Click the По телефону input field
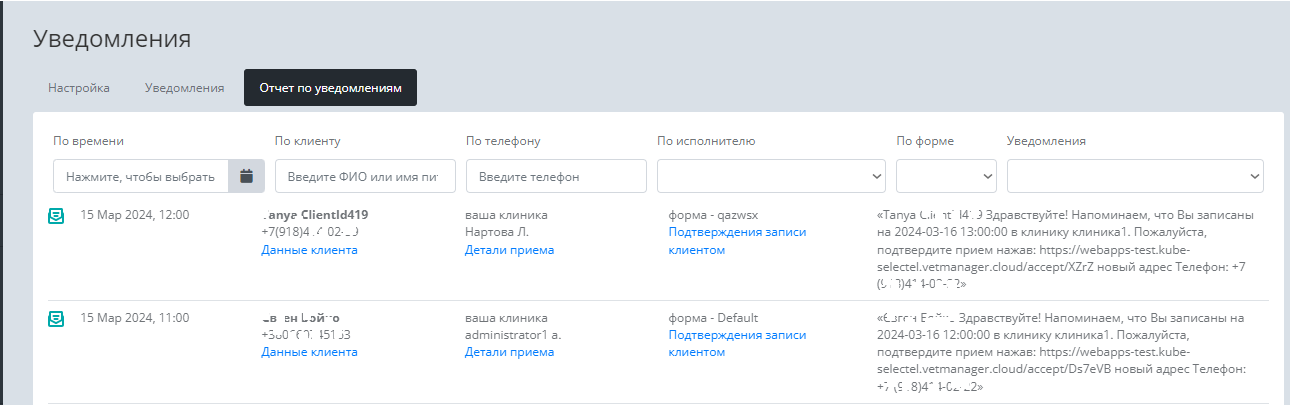This screenshot has width=1290, height=405. (556, 176)
